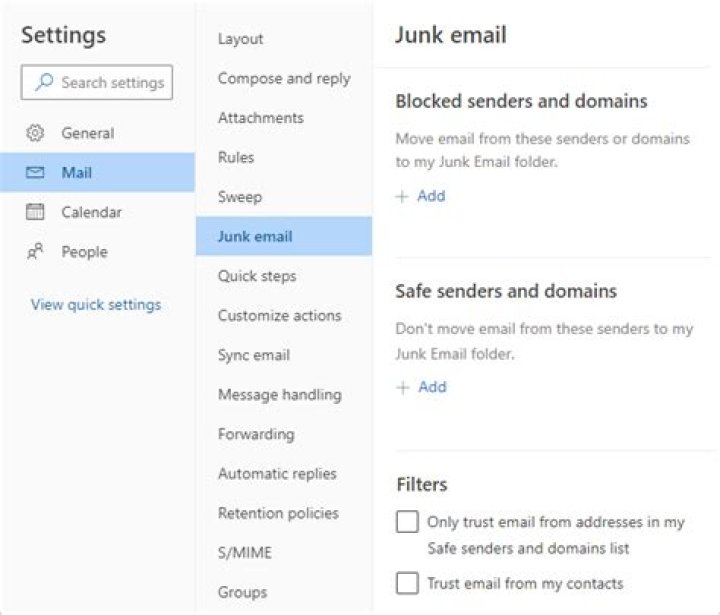
Task: Click the People icon in sidebar
Action: point(35,252)
